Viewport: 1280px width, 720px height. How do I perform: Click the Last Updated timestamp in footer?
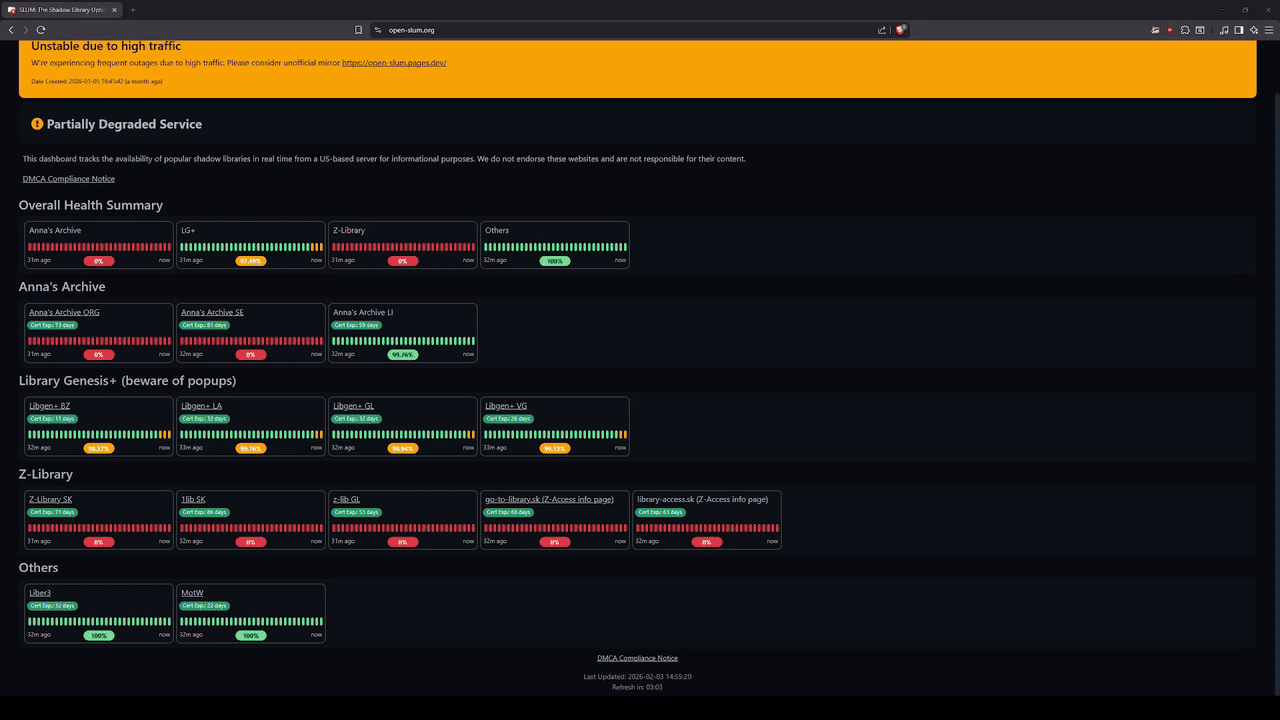point(637,677)
